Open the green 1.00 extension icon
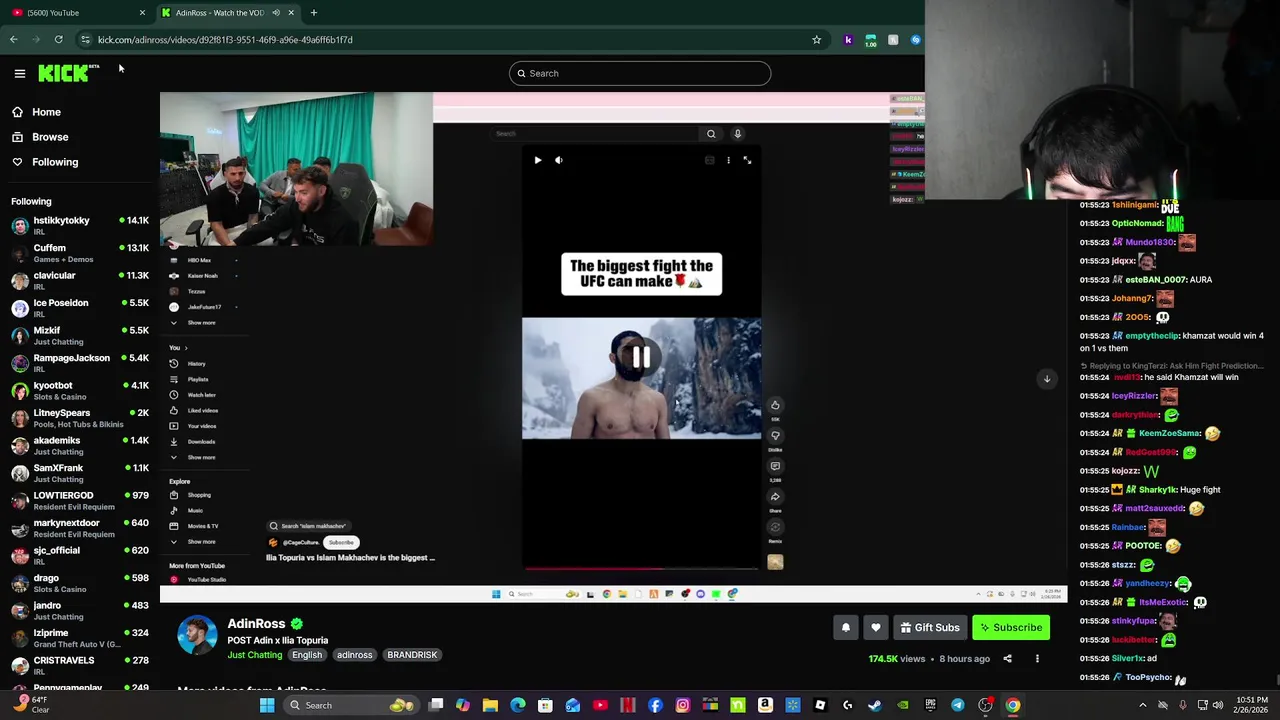The image size is (1280, 720). [871, 40]
